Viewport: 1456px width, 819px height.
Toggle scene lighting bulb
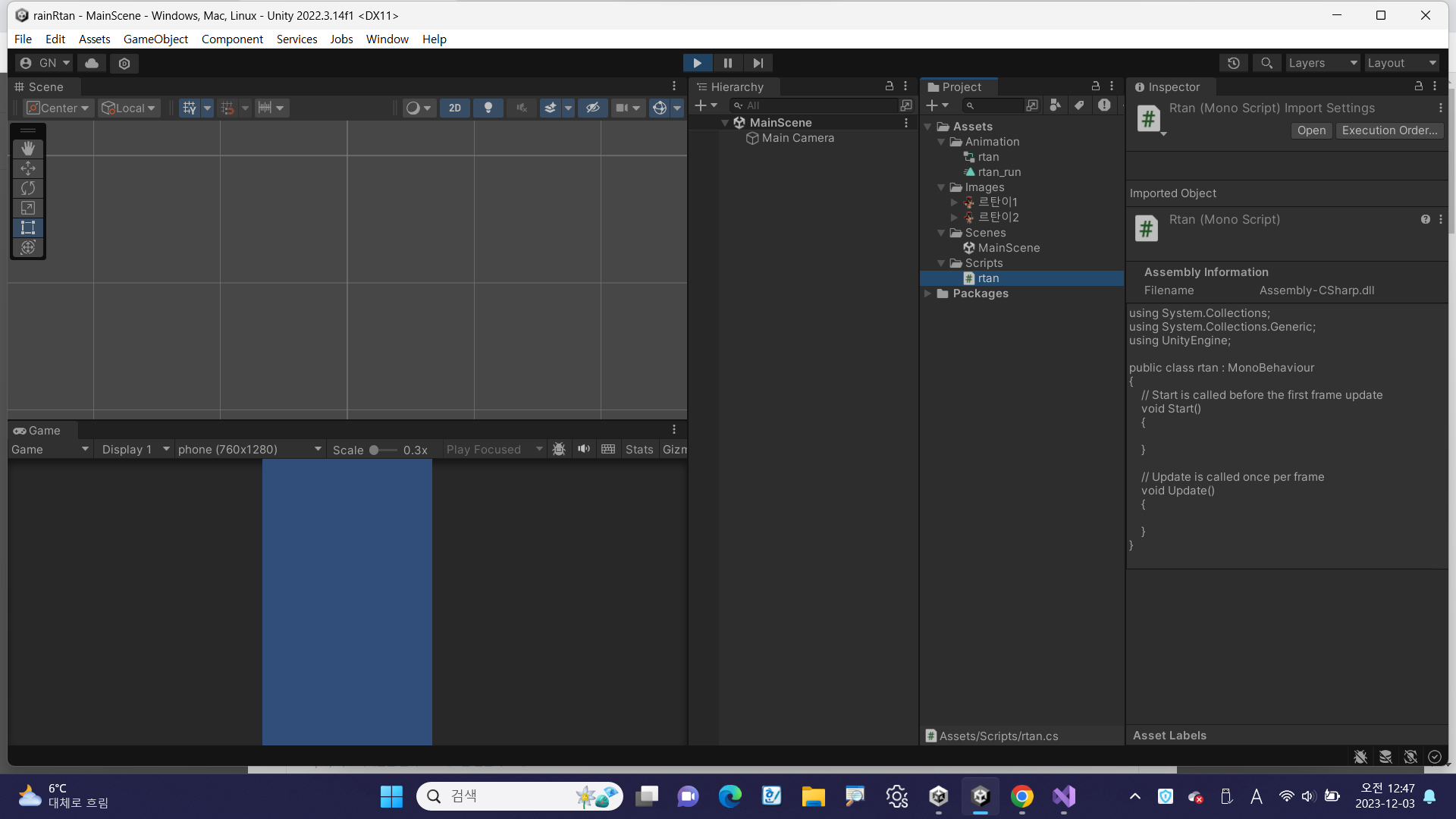click(488, 108)
